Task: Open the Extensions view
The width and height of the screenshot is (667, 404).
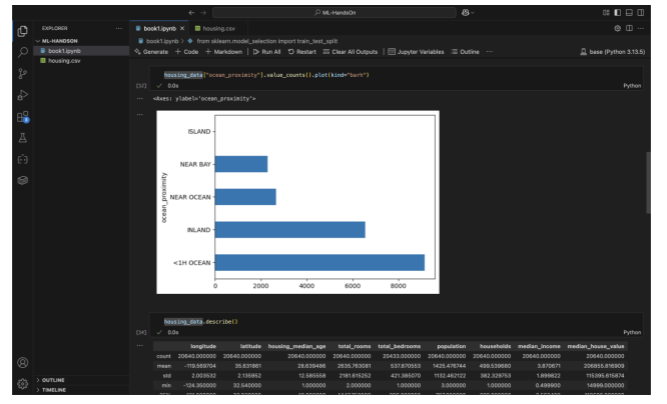Action: (x=23, y=117)
